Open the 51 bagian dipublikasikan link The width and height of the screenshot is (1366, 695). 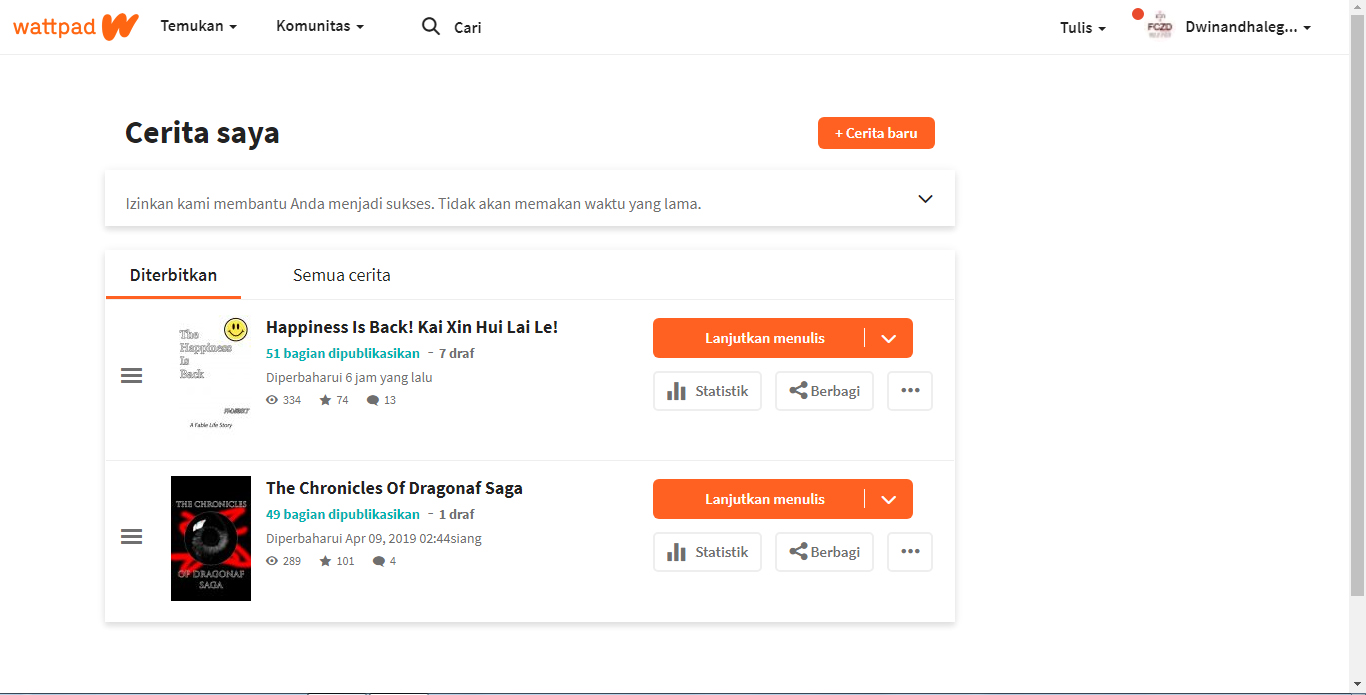tap(342, 353)
